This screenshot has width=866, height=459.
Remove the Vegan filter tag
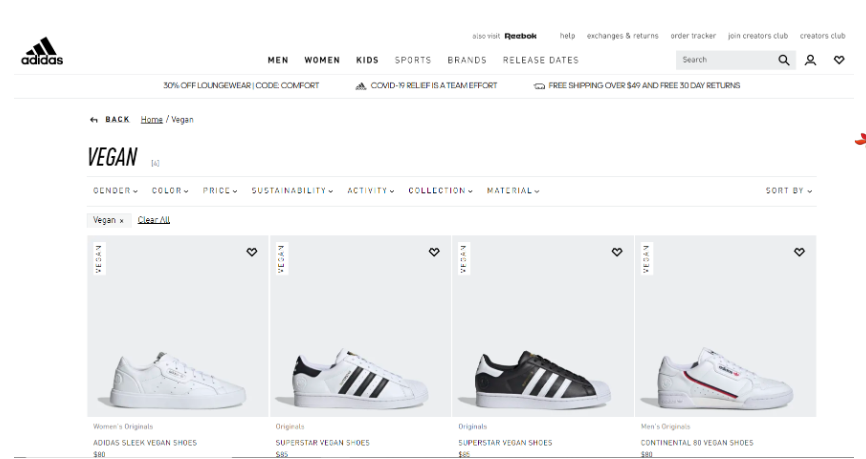click(x=121, y=221)
